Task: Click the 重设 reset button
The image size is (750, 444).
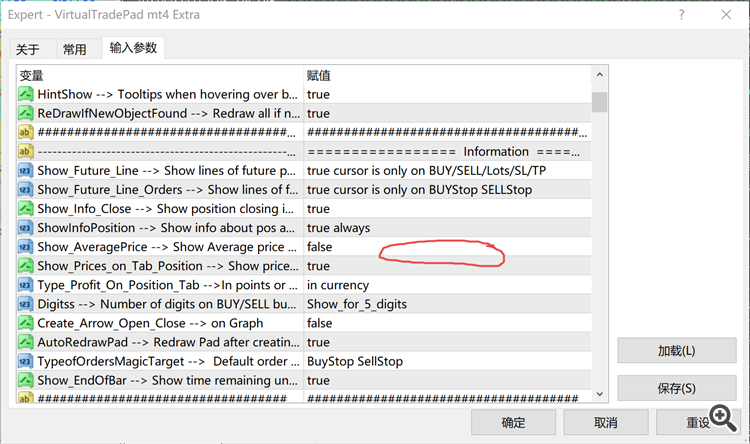Action: tap(698, 422)
